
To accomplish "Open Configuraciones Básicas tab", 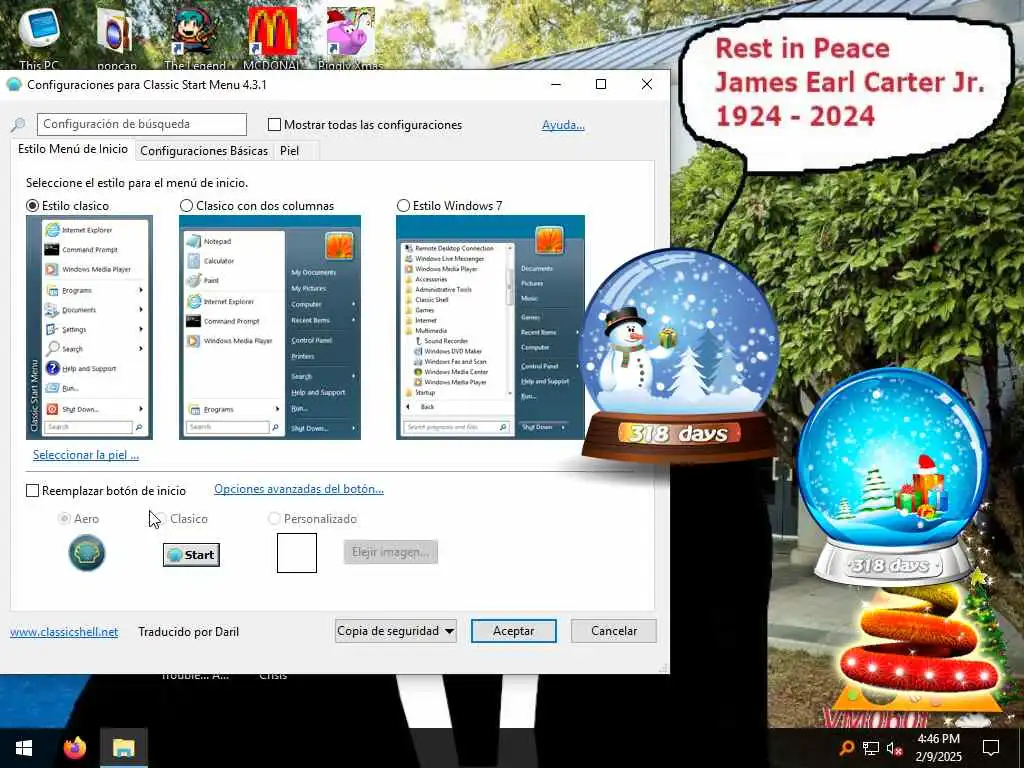I will [204, 151].
